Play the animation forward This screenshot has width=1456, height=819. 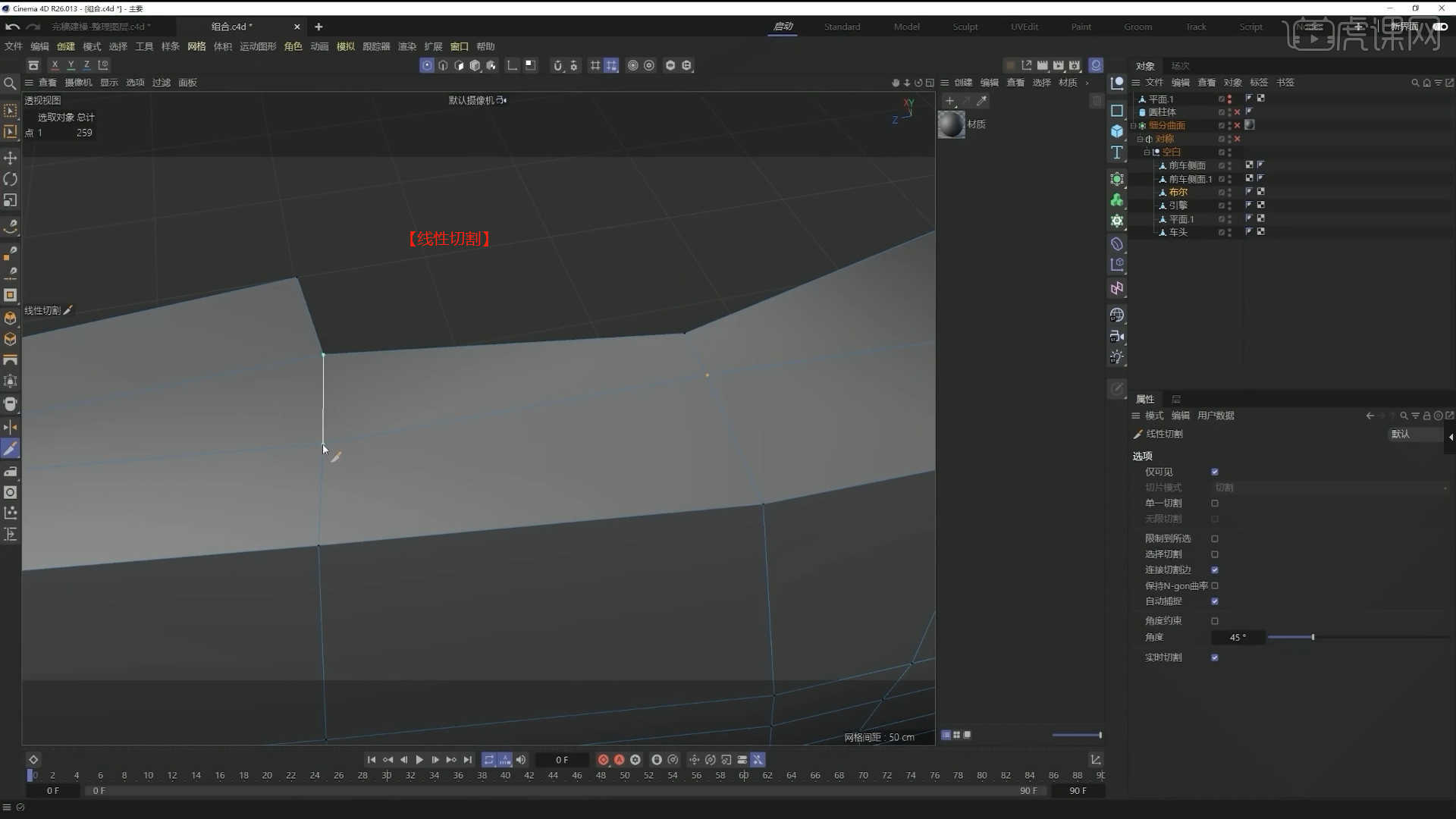[419, 760]
